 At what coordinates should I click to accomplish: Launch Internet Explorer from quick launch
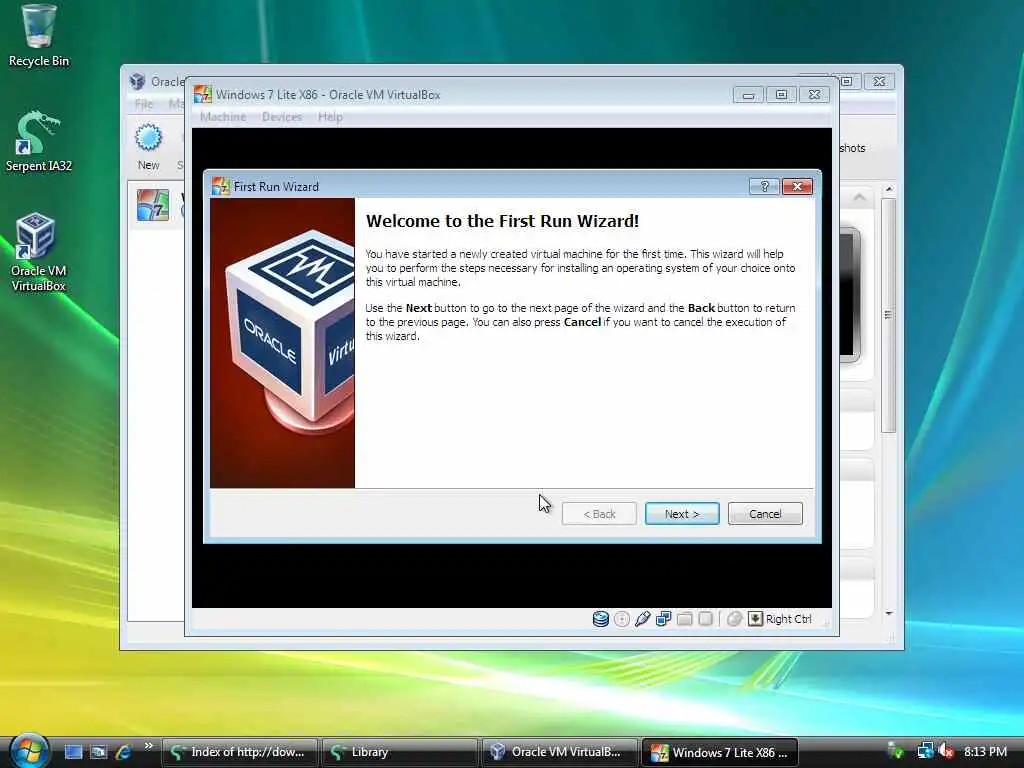123,752
